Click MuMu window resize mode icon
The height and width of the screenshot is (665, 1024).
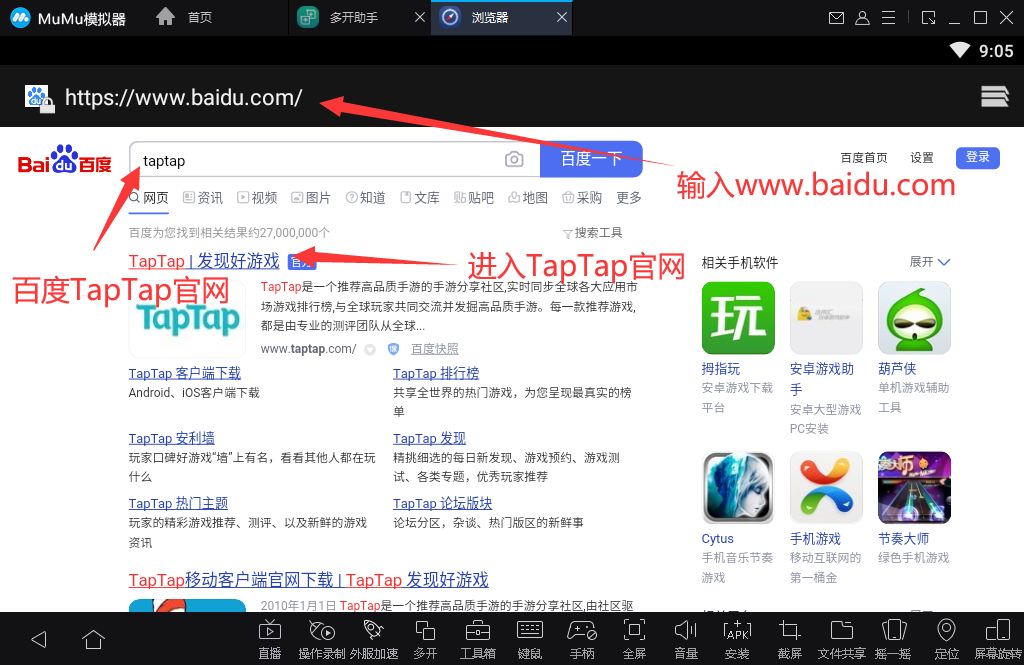[x=928, y=18]
